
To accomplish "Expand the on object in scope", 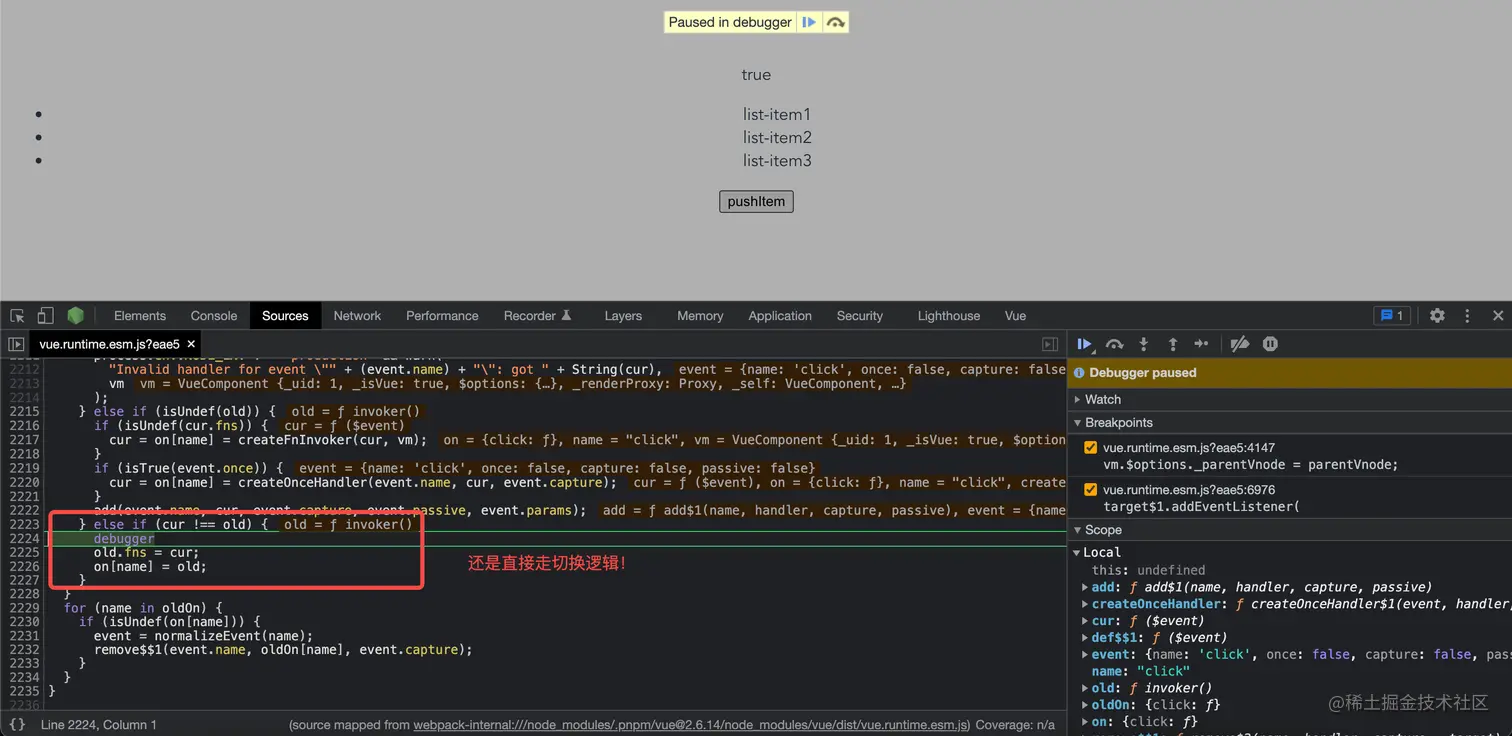I will tap(1085, 721).
